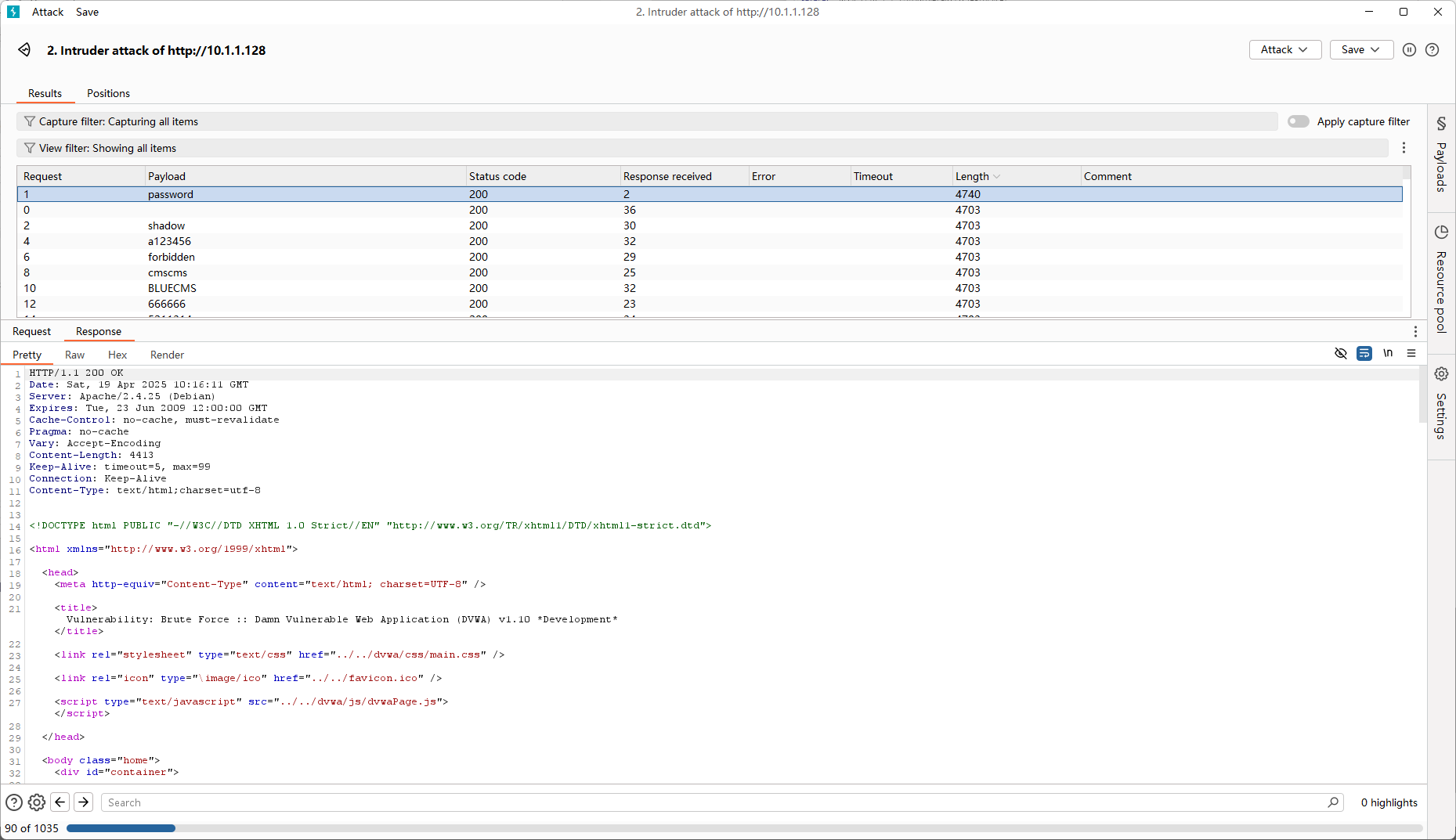Click the back arrow beside attack title
The height and width of the screenshot is (840, 1456).
[x=25, y=50]
